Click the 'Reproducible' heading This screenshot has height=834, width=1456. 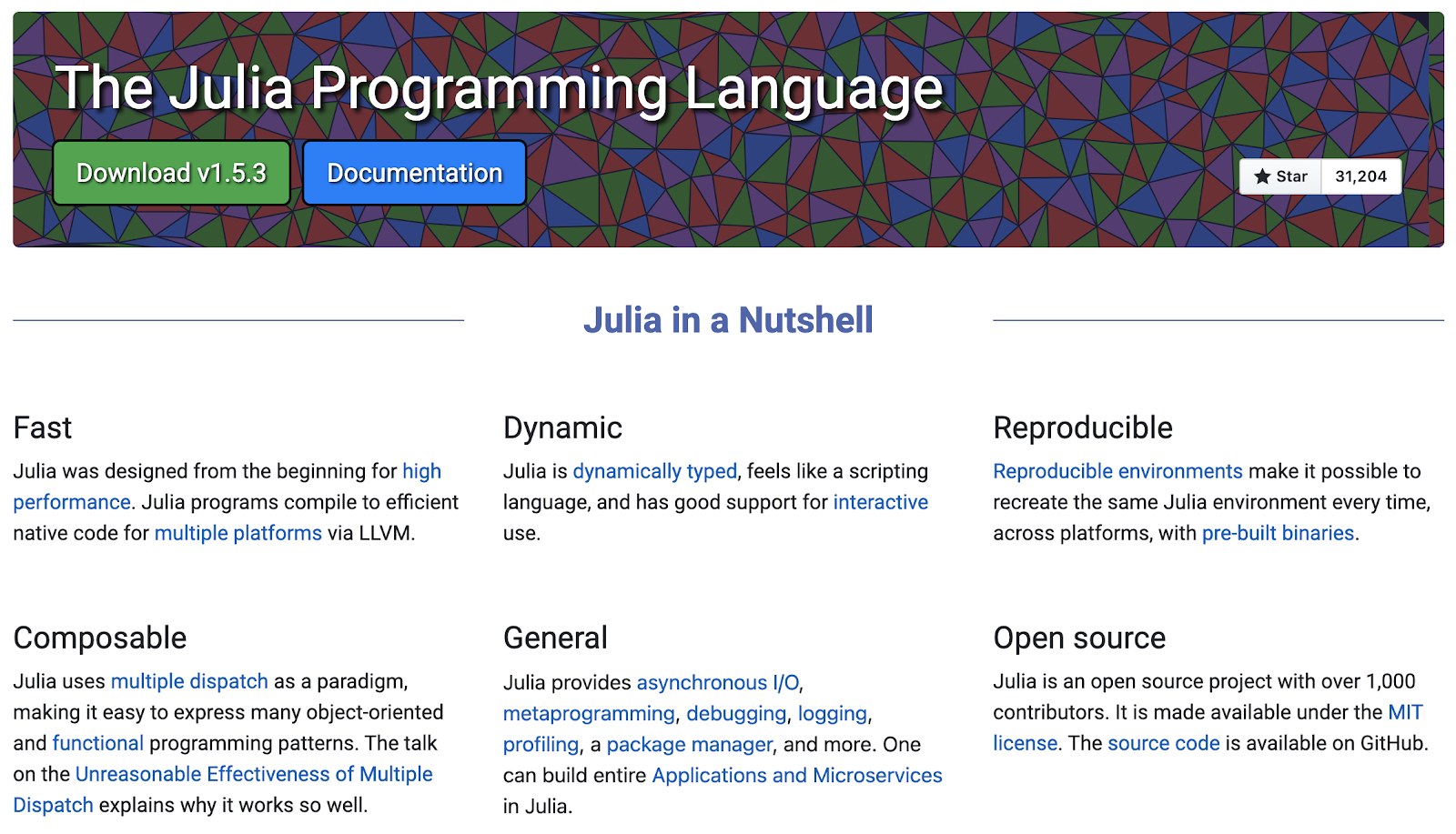tap(1083, 427)
